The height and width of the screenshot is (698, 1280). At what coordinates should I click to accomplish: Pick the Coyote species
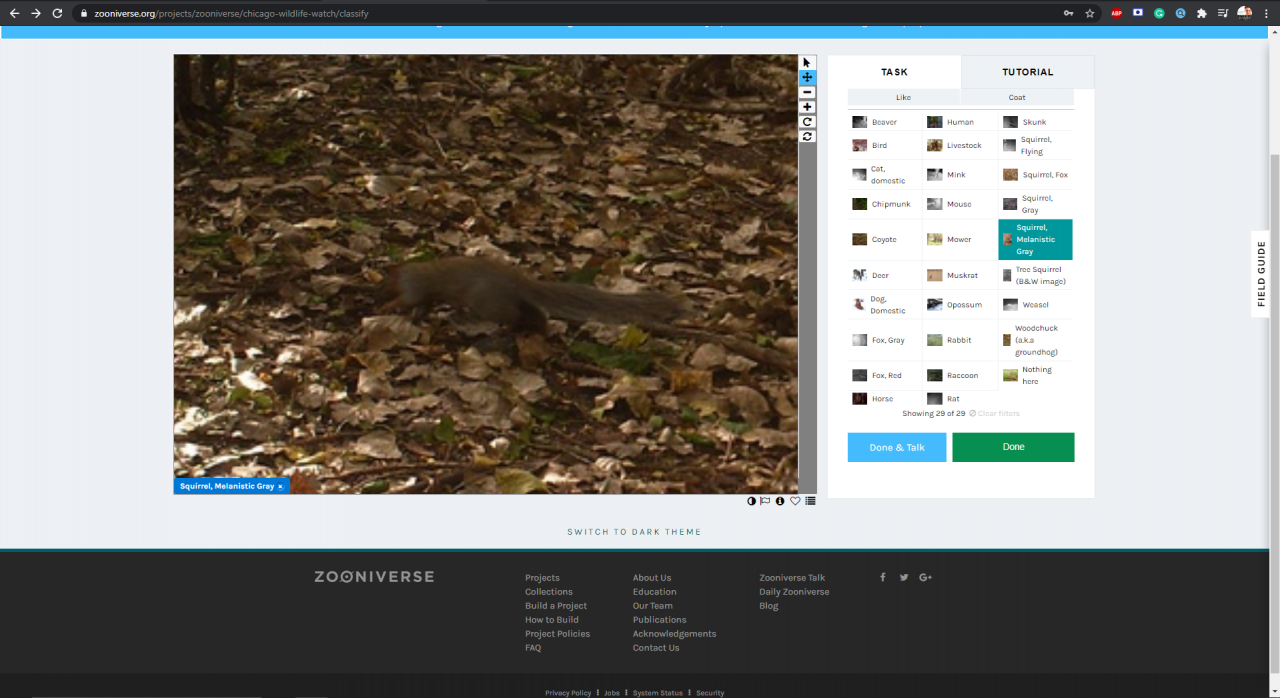click(x=885, y=240)
